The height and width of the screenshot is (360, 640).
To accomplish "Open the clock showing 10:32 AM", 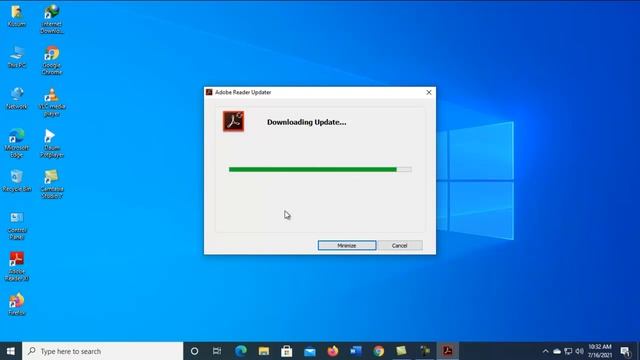I will (x=600, y=351).
